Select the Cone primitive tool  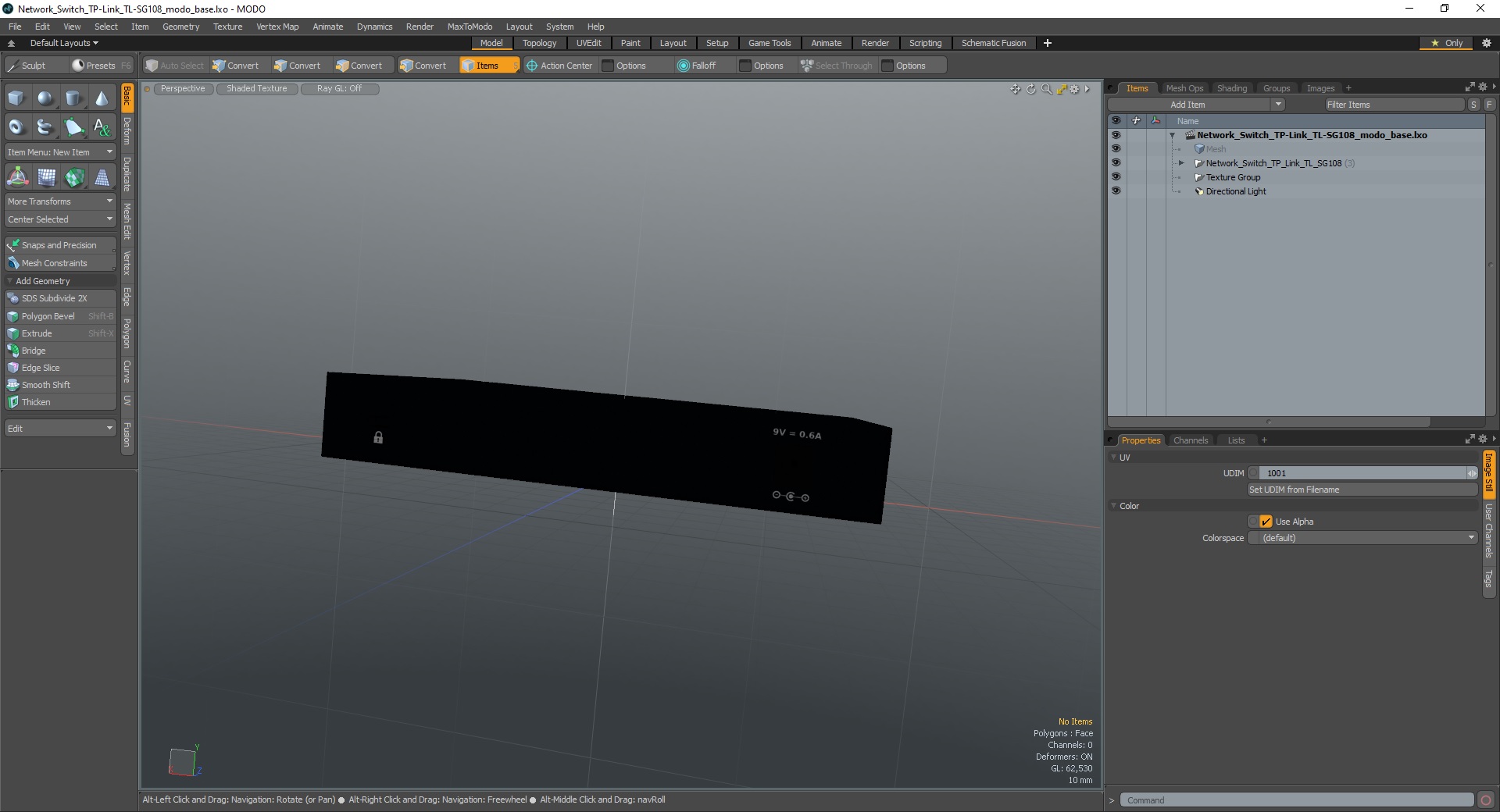pos(102,98)
